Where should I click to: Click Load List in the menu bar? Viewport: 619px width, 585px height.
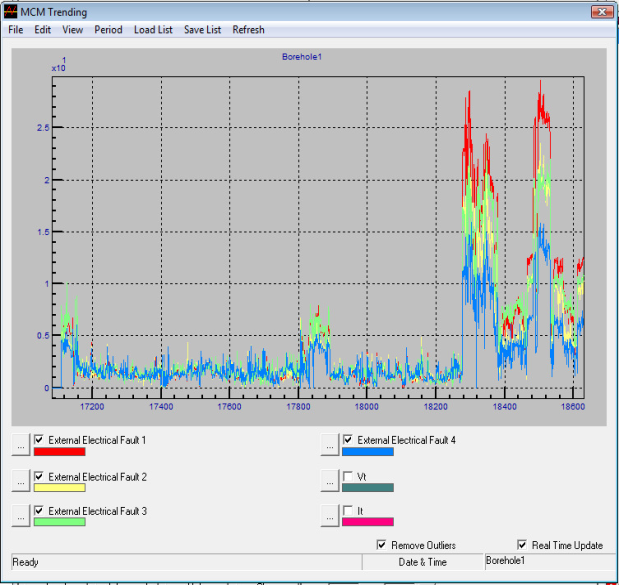[153, 30]
